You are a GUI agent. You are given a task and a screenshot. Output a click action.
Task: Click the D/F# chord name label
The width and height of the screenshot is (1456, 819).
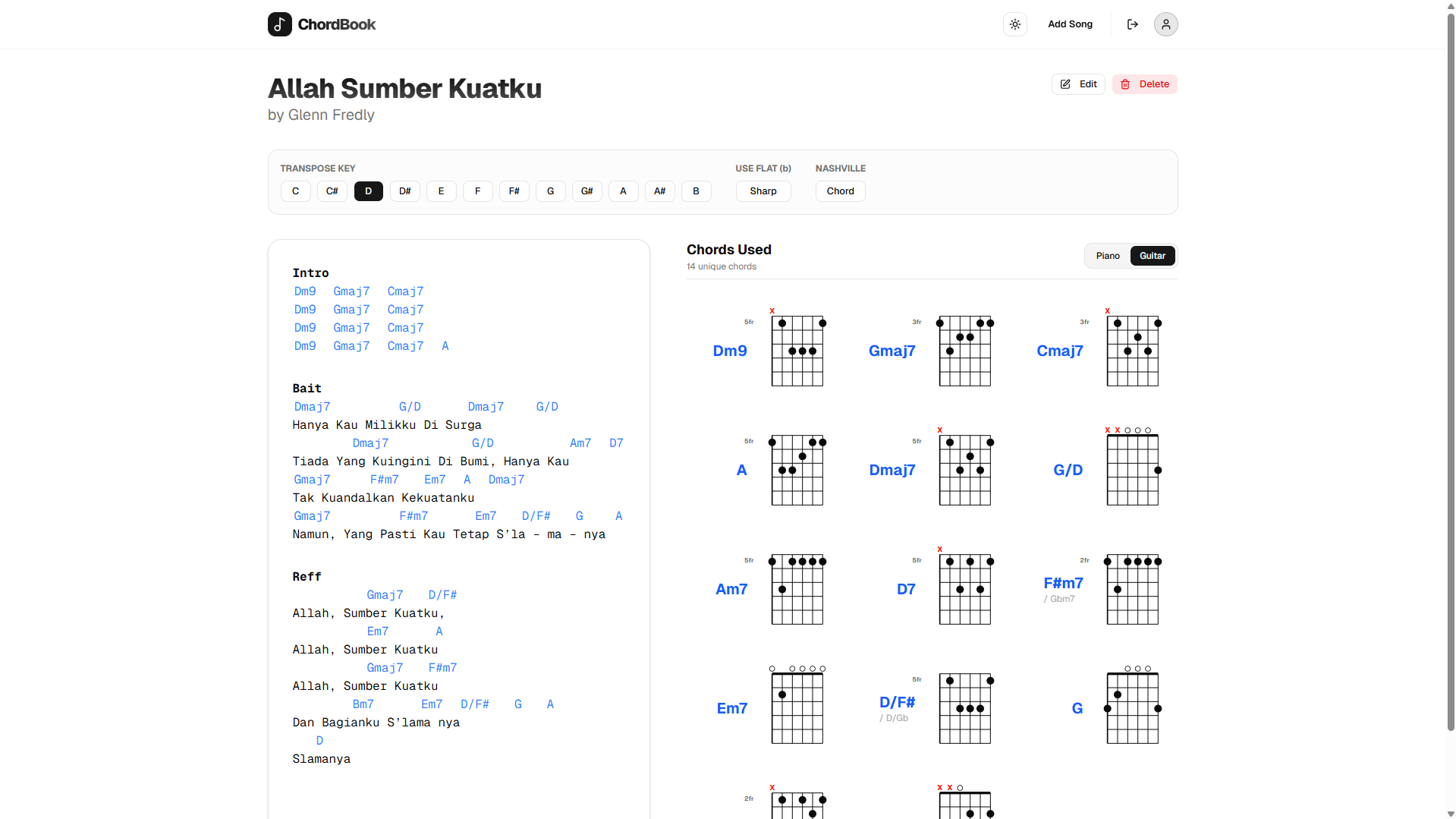pos(898,702)
